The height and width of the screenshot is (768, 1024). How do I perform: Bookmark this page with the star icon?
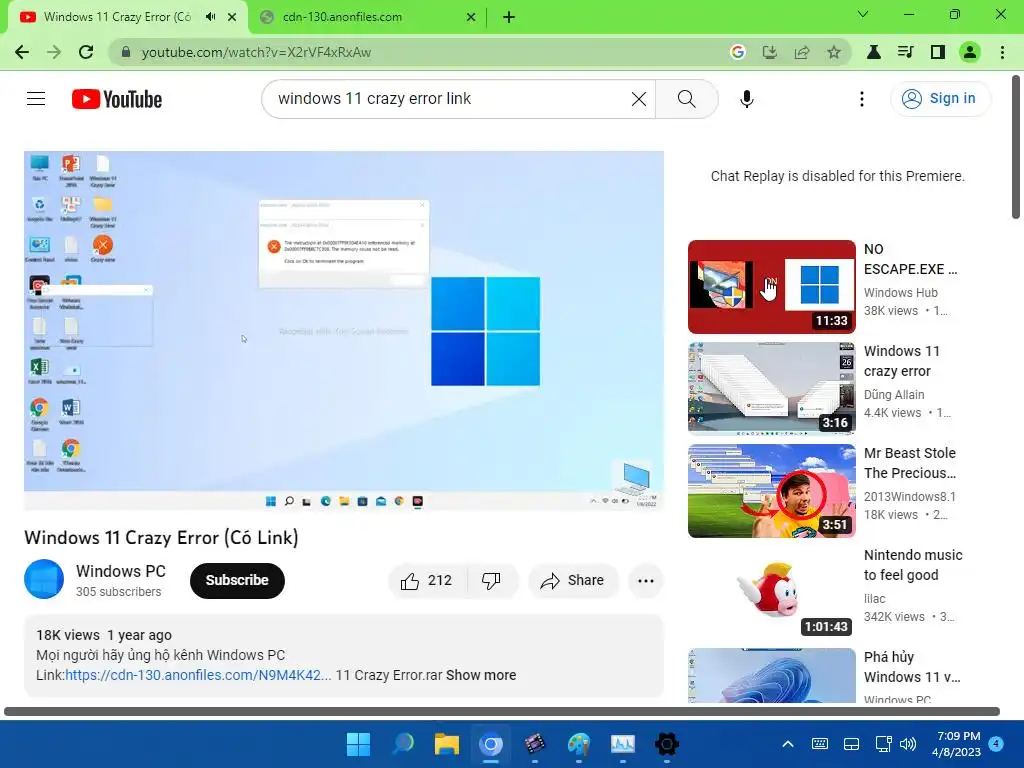point(833,52)
